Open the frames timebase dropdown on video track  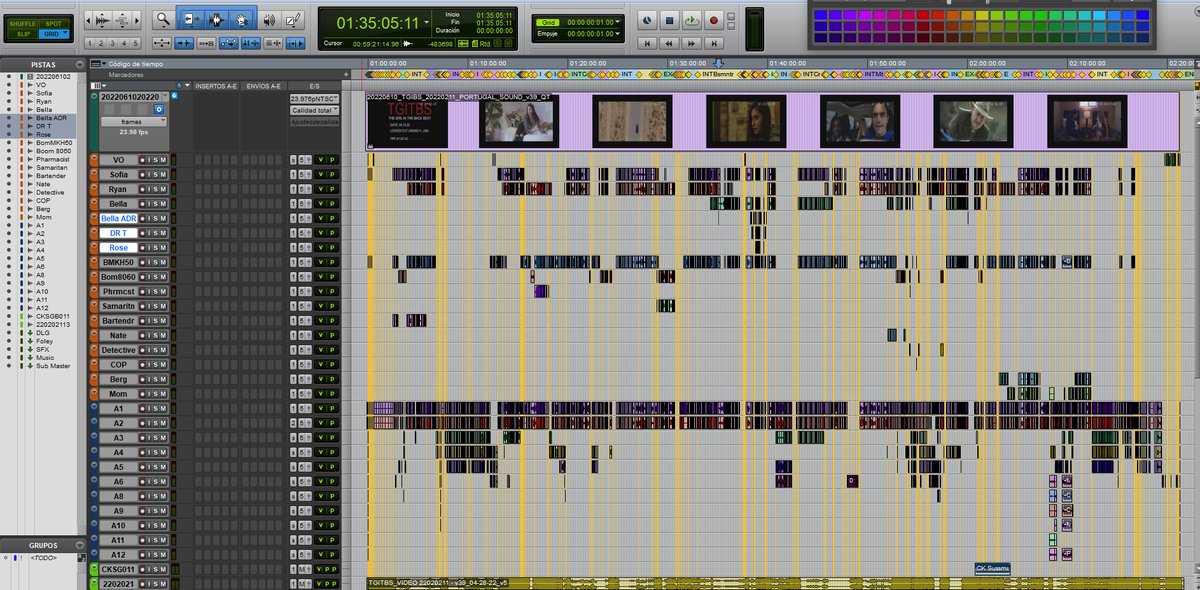pos(134,122)
